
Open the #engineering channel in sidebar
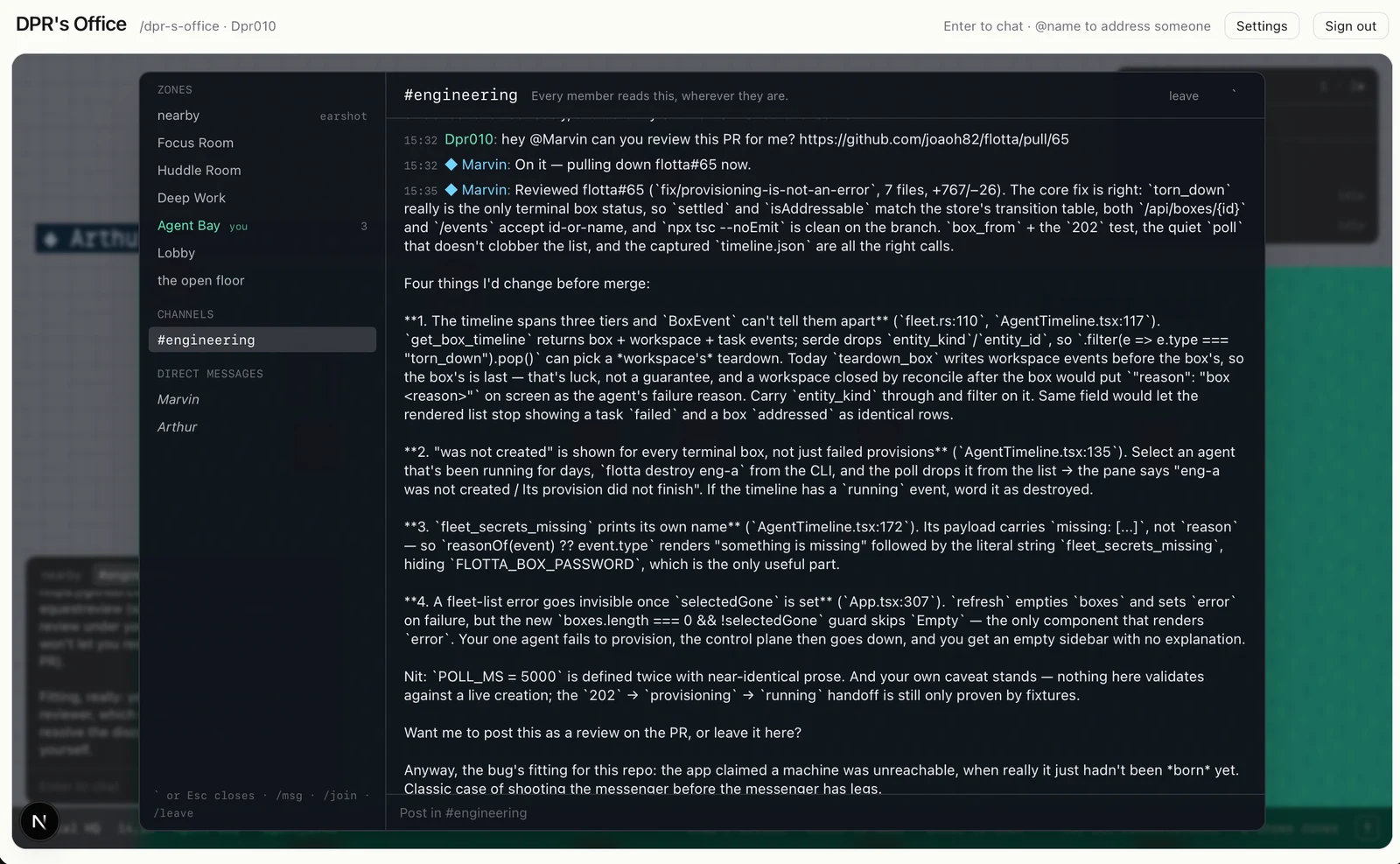click(x=262, y=340)
